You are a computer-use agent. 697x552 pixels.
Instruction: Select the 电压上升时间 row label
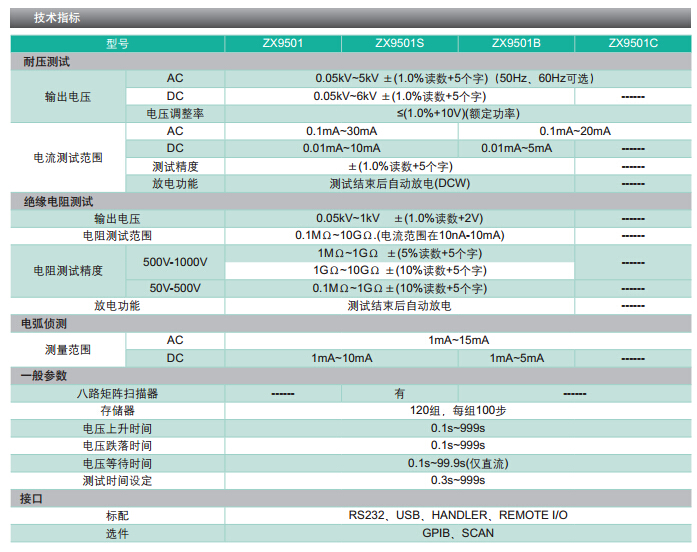[117, 428]
